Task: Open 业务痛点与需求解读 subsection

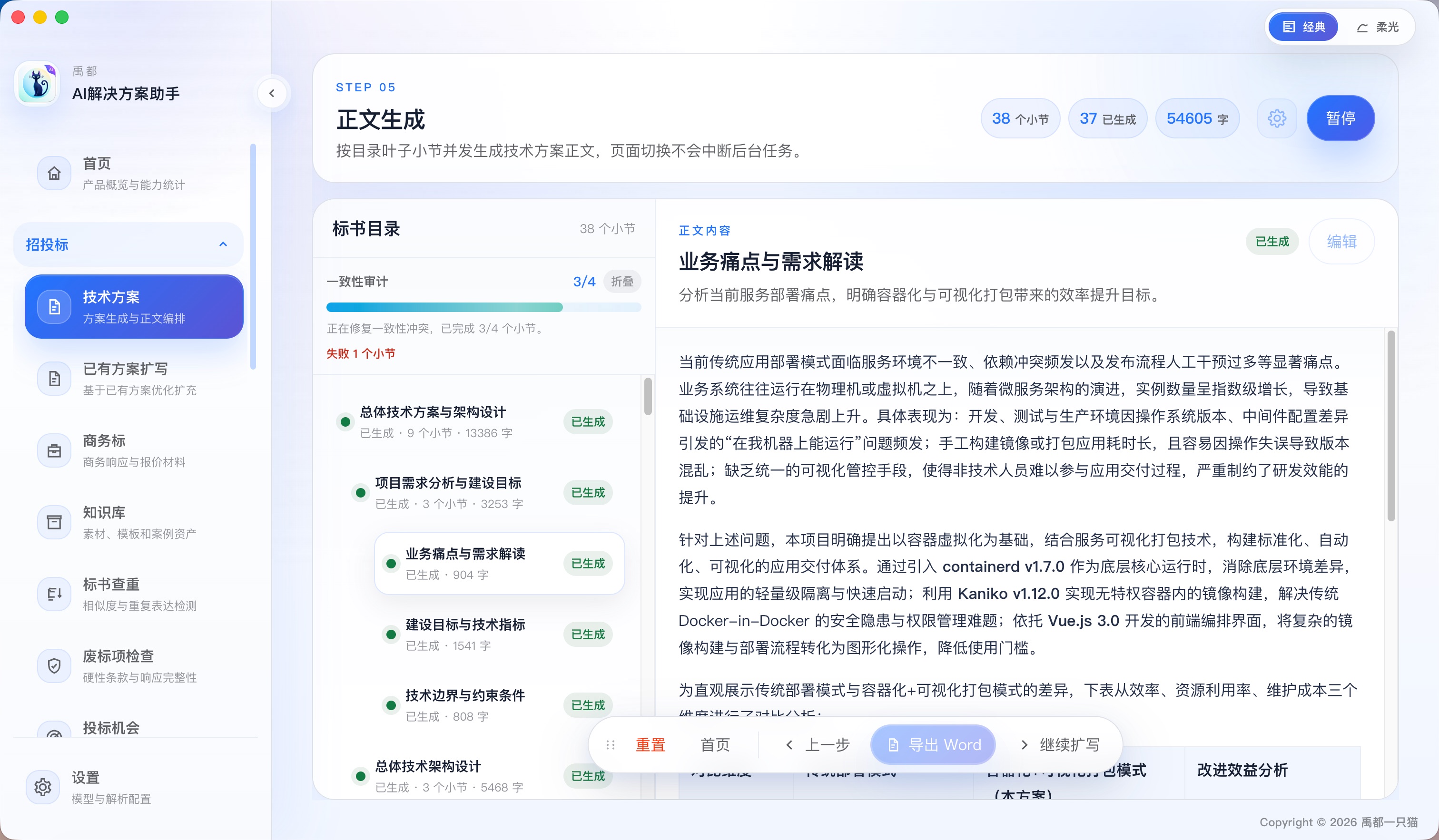Action: (x=499, y=563)
